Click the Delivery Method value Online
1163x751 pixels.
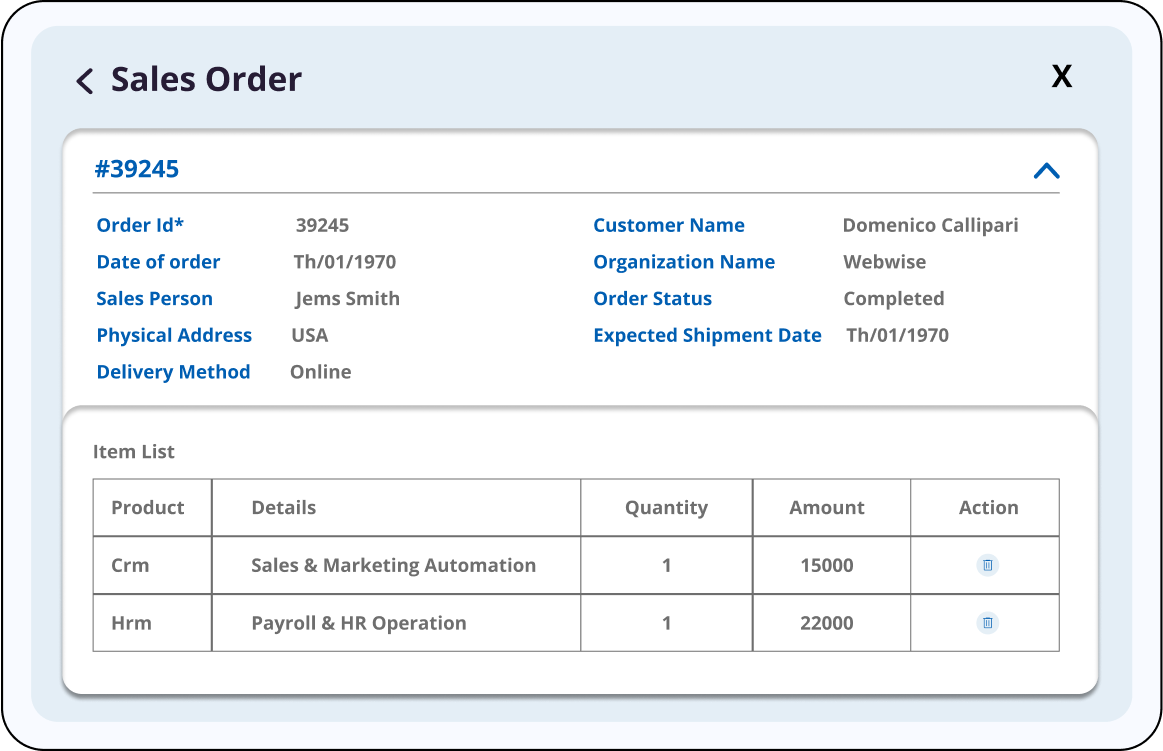pyautogui.click(x=321, y=372)
